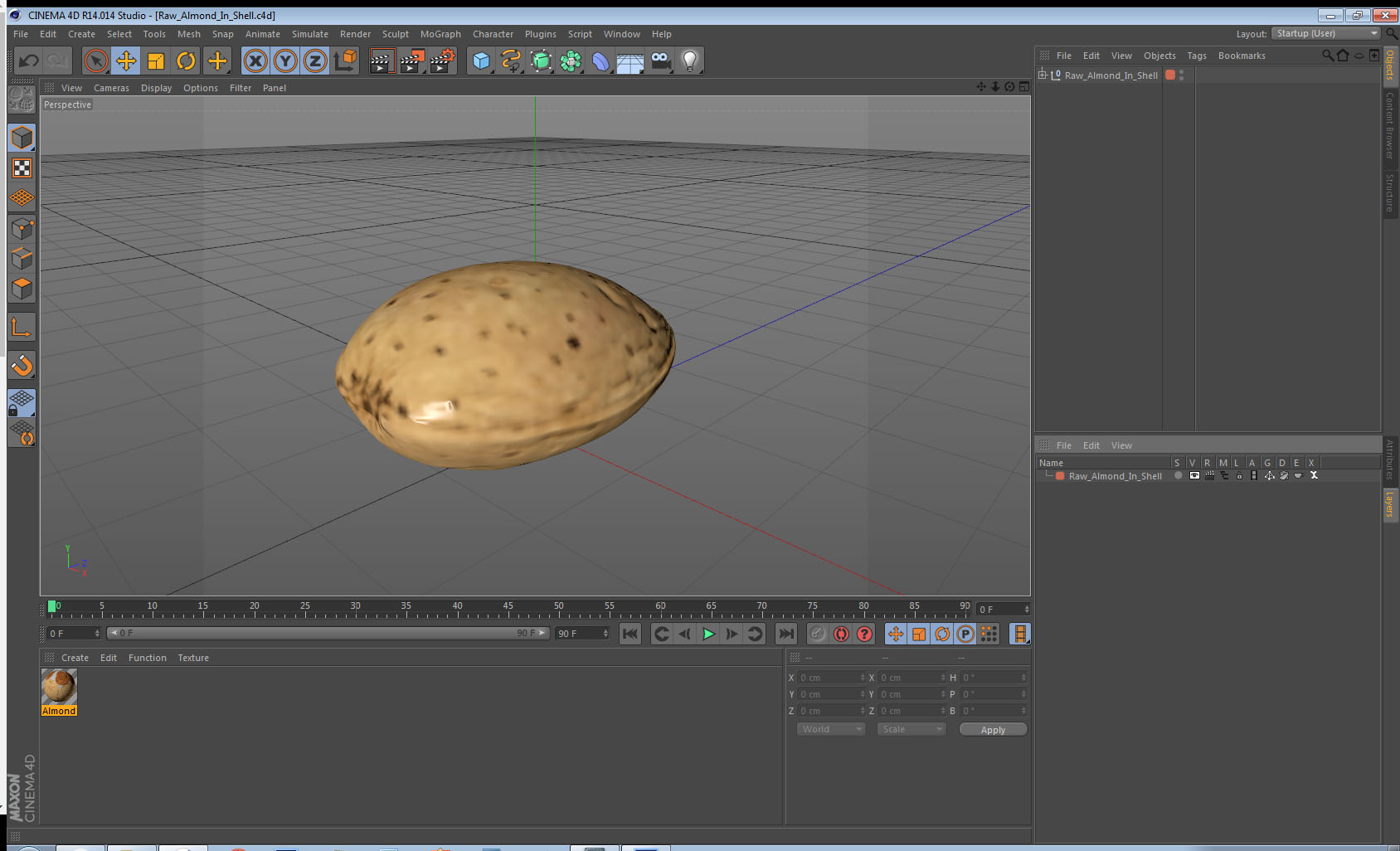
Task: Open the deformer objects icon
Action: pyautogui.click(x=600, y=61)
